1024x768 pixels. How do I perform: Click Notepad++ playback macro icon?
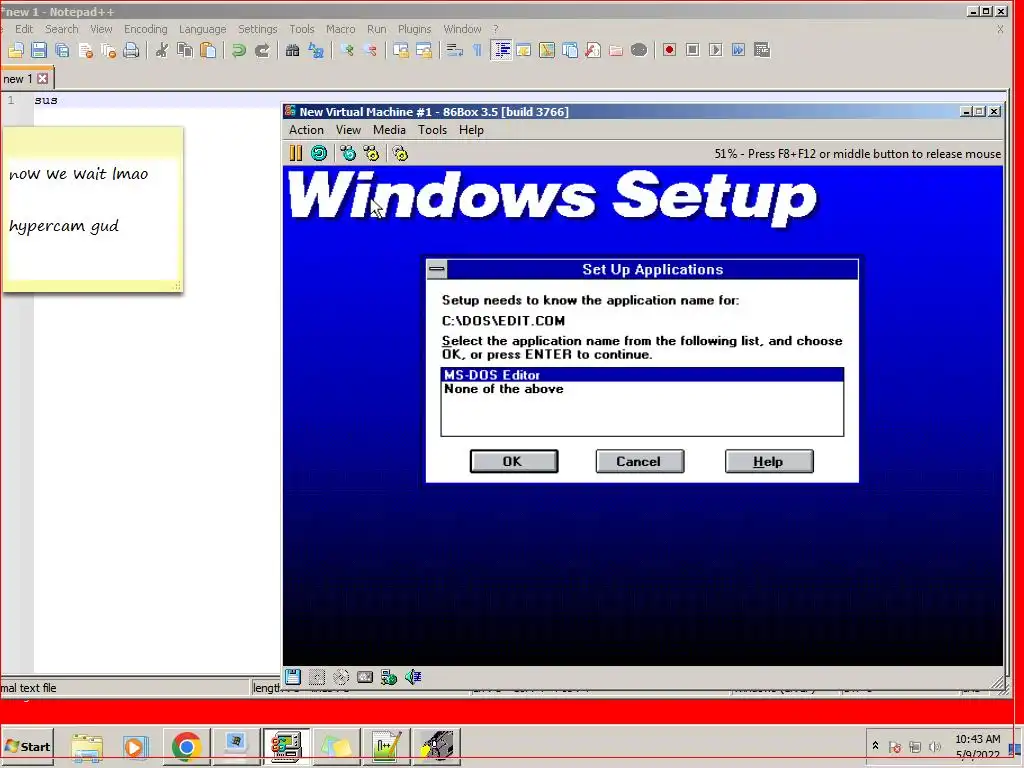click(x=716, y=50)
